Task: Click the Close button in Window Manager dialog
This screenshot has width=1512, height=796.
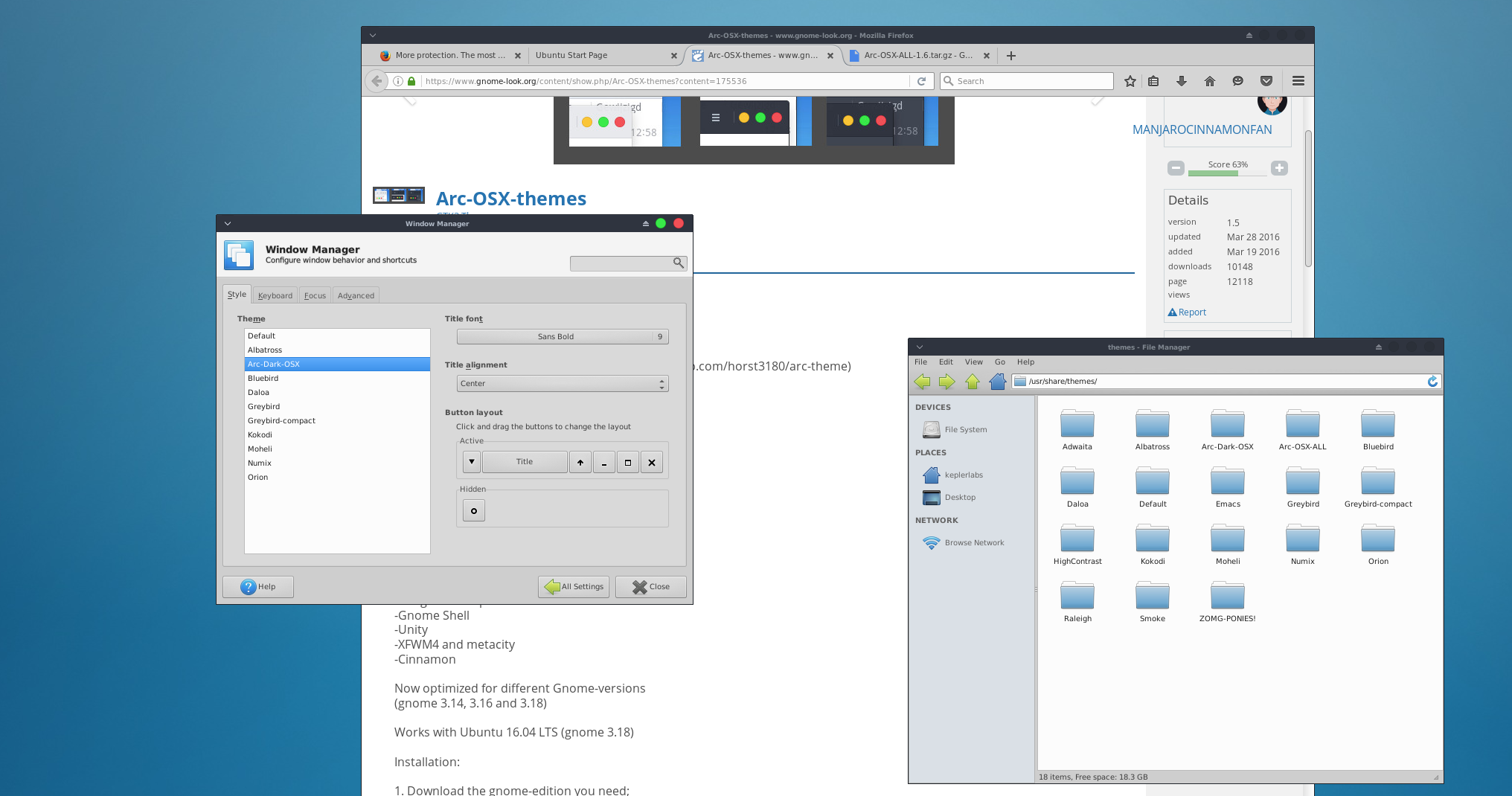Action: click(651, 587)
